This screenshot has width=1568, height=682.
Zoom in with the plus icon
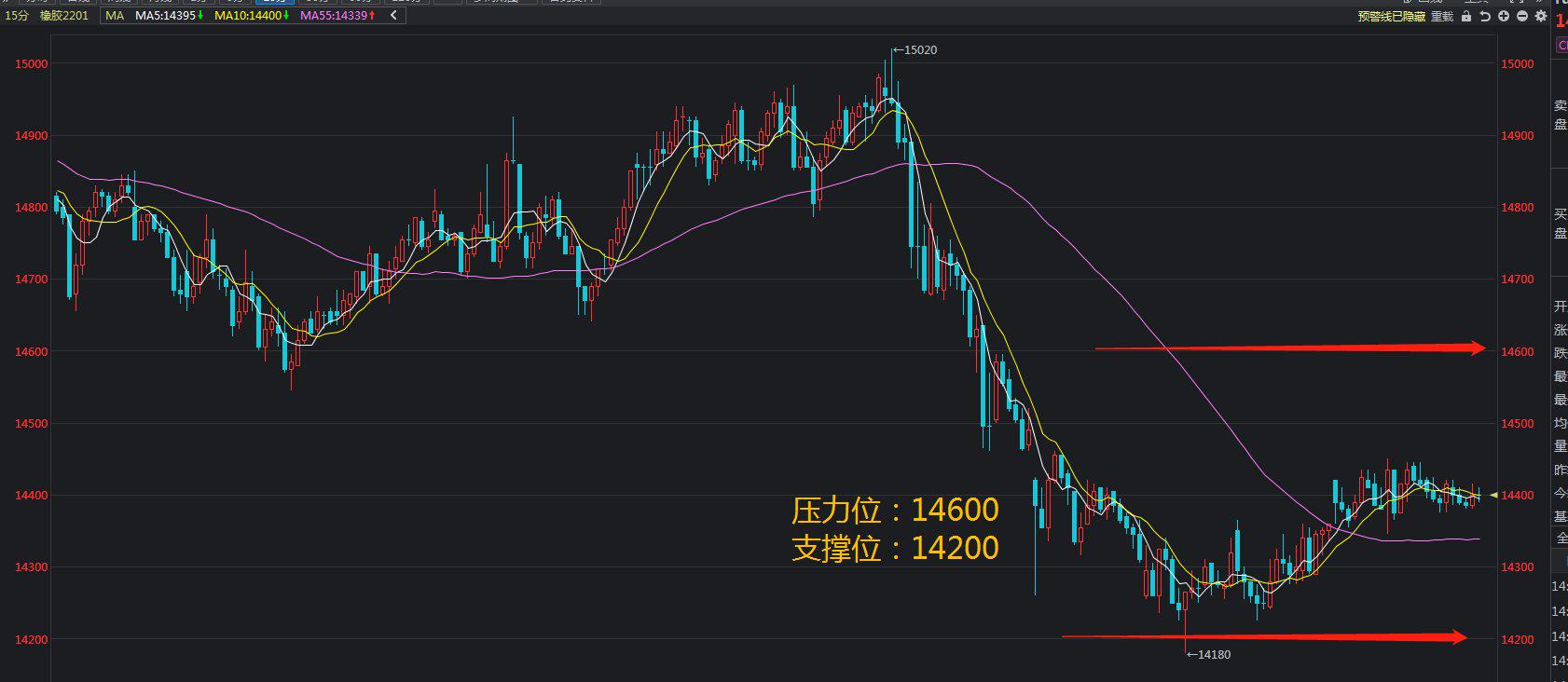(x=1504, y=17)
